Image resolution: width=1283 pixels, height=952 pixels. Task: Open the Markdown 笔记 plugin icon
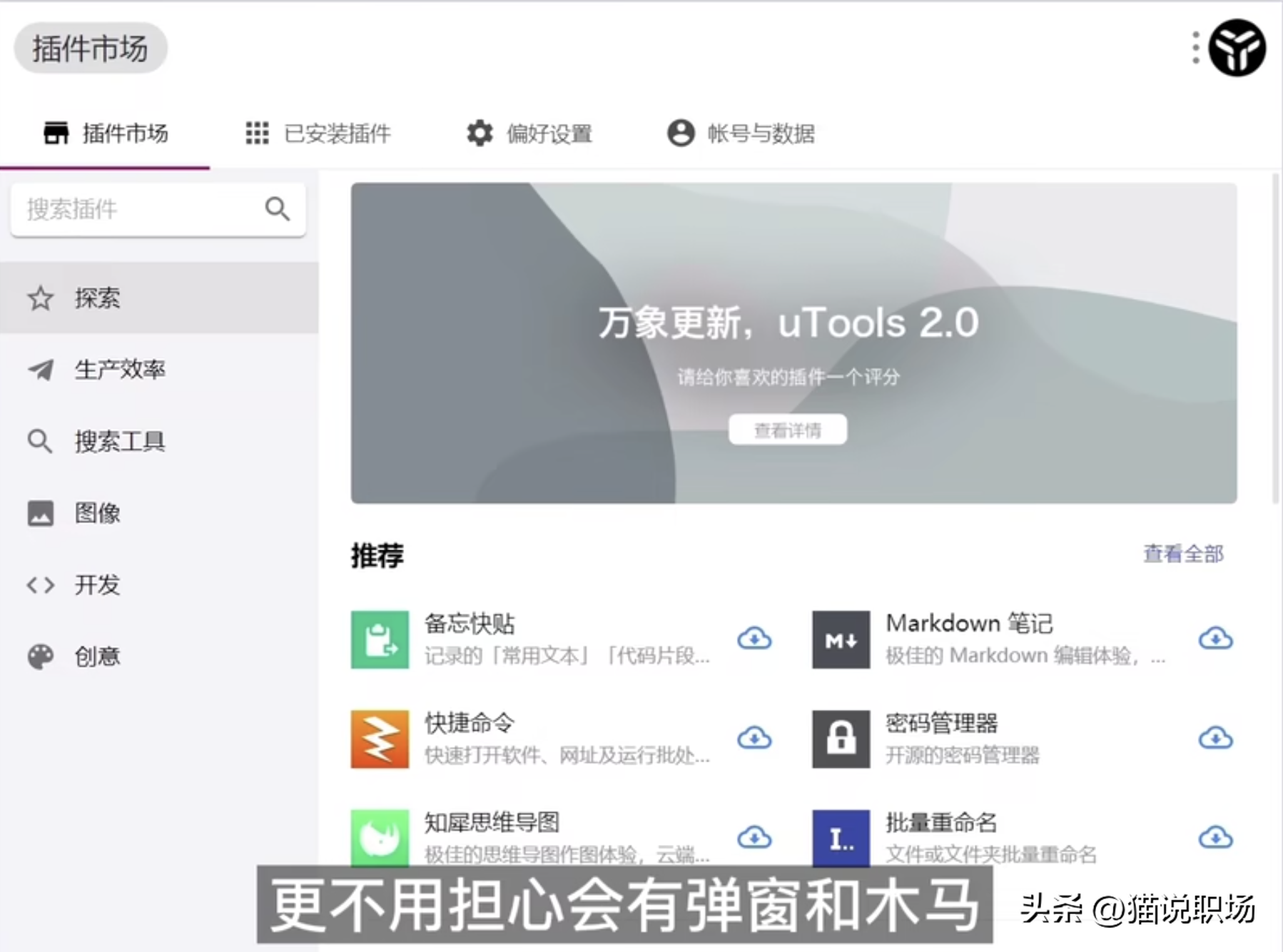[841, 639]
